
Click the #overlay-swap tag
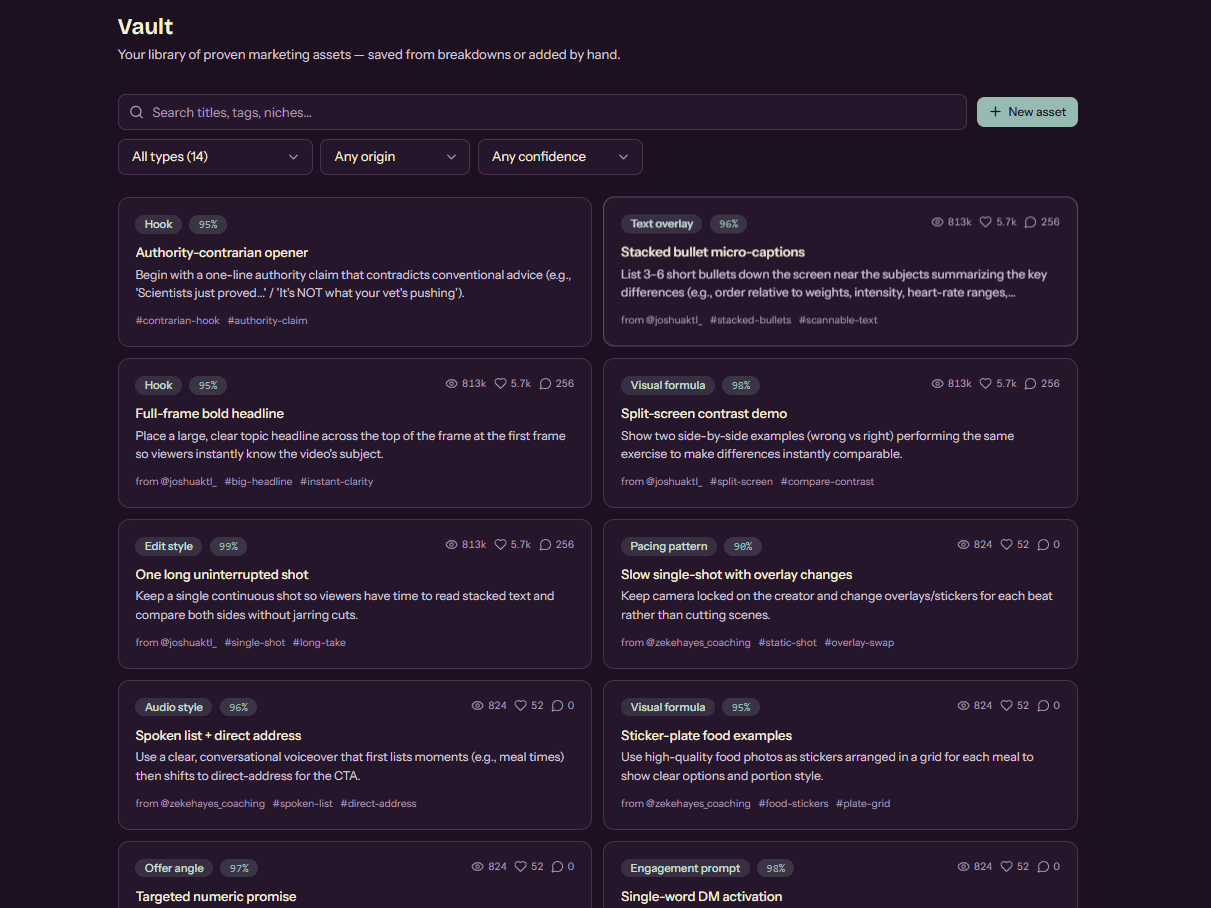[x=859, y=643]
